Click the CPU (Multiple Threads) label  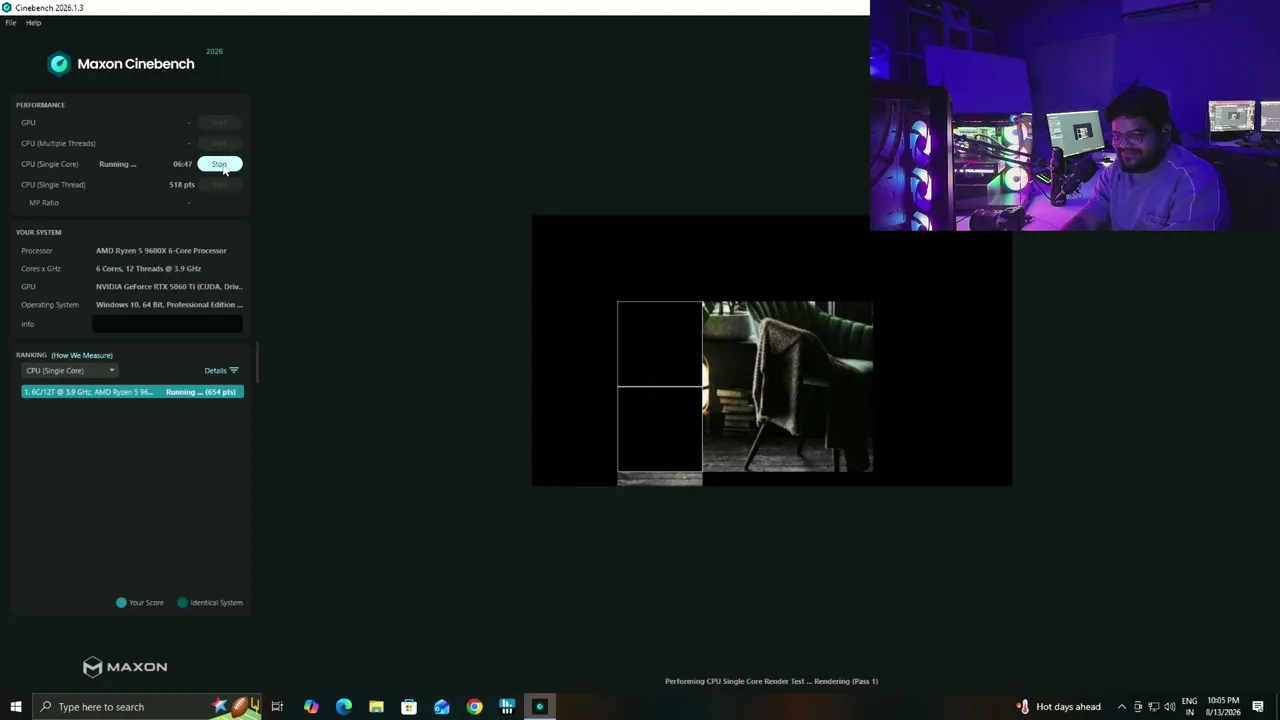(58, 144)
